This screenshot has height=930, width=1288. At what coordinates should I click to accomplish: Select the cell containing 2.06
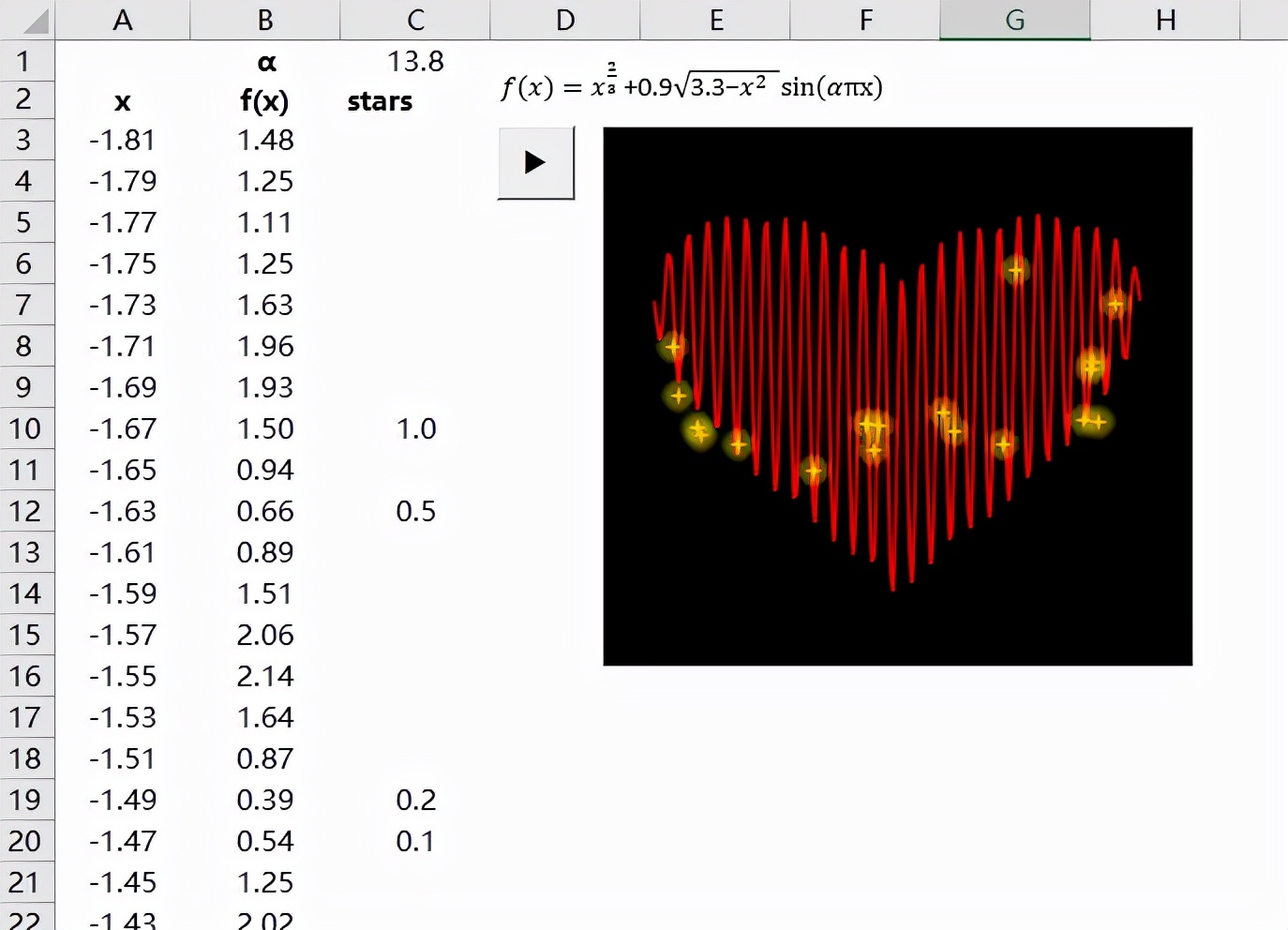coord(265,635)
